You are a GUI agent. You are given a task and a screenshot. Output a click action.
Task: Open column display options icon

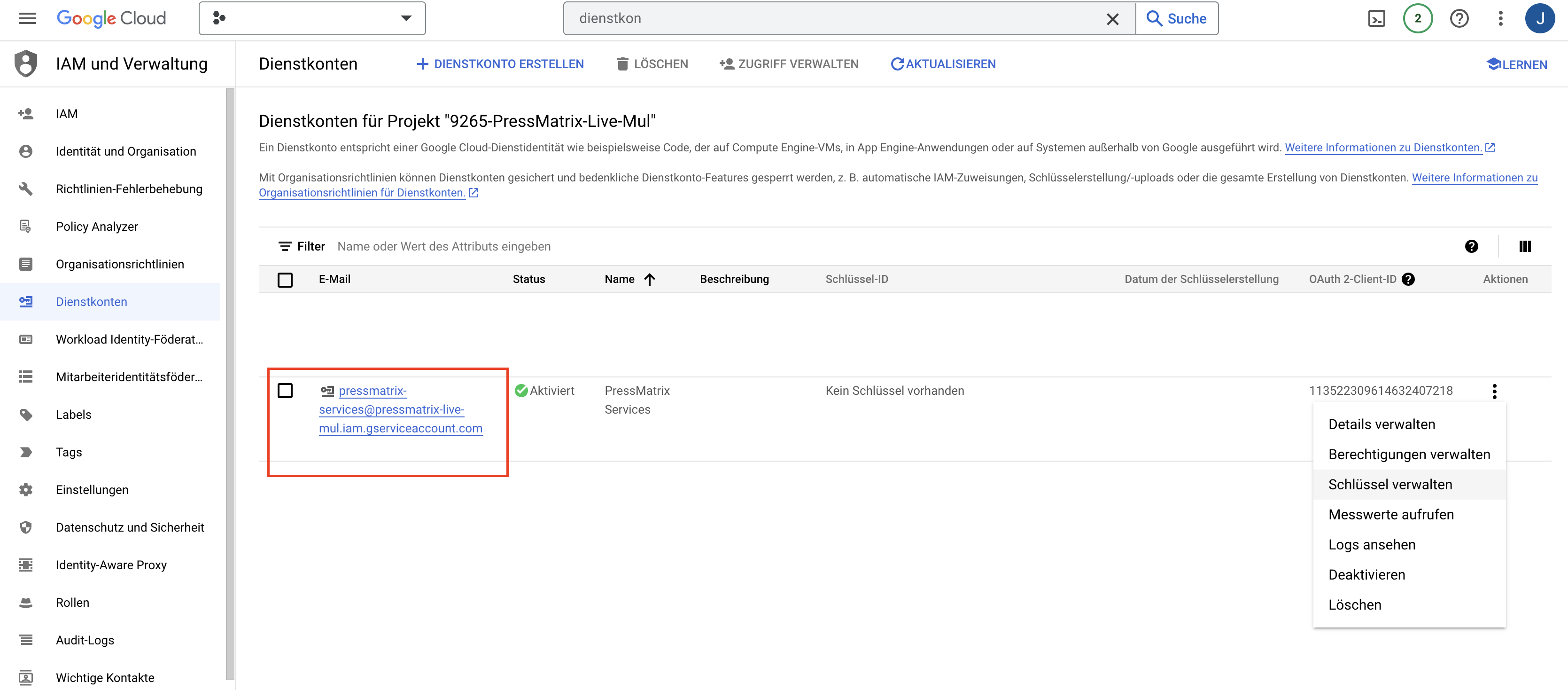tap(1525, 247)
